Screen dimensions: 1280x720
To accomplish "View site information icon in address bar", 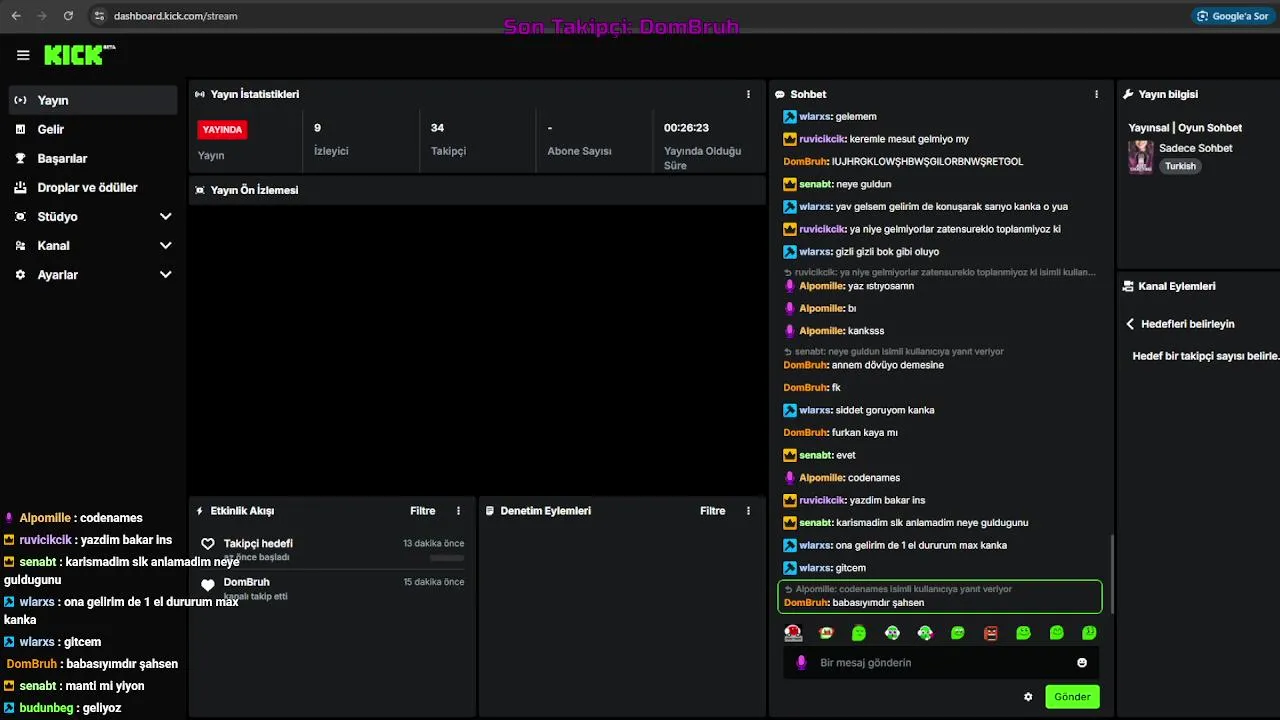I will [x=98, y=16].
